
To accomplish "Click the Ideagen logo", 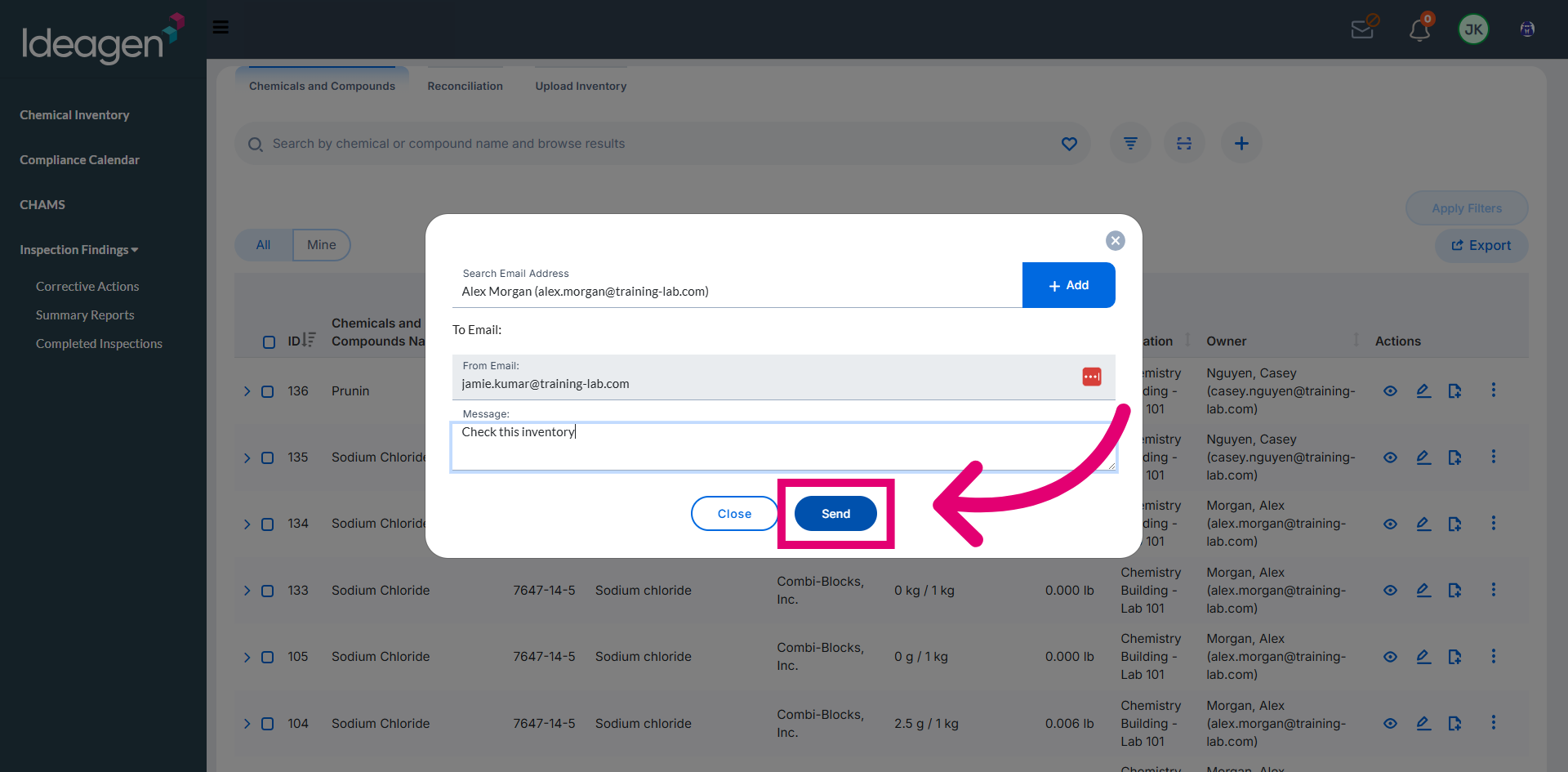I will click(x=102, y=38).
